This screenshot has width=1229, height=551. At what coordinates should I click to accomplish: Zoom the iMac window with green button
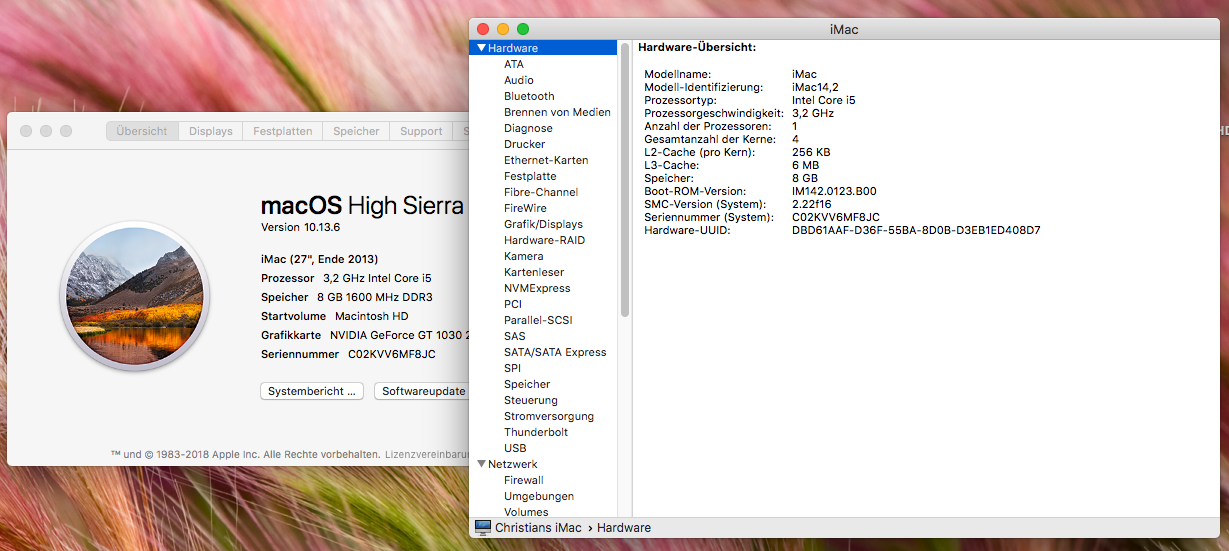pyautogui.click(x=522, y=29)
